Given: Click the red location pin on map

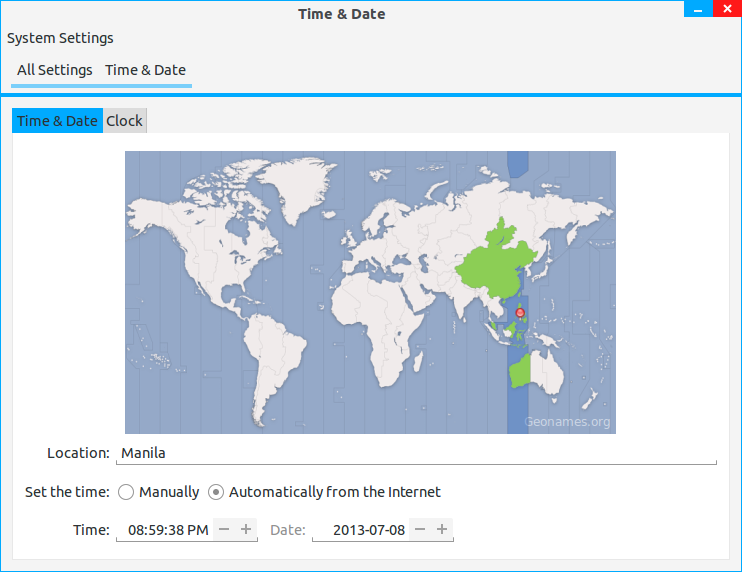Looking at the screenshot, I should click(x=519, y=314).
